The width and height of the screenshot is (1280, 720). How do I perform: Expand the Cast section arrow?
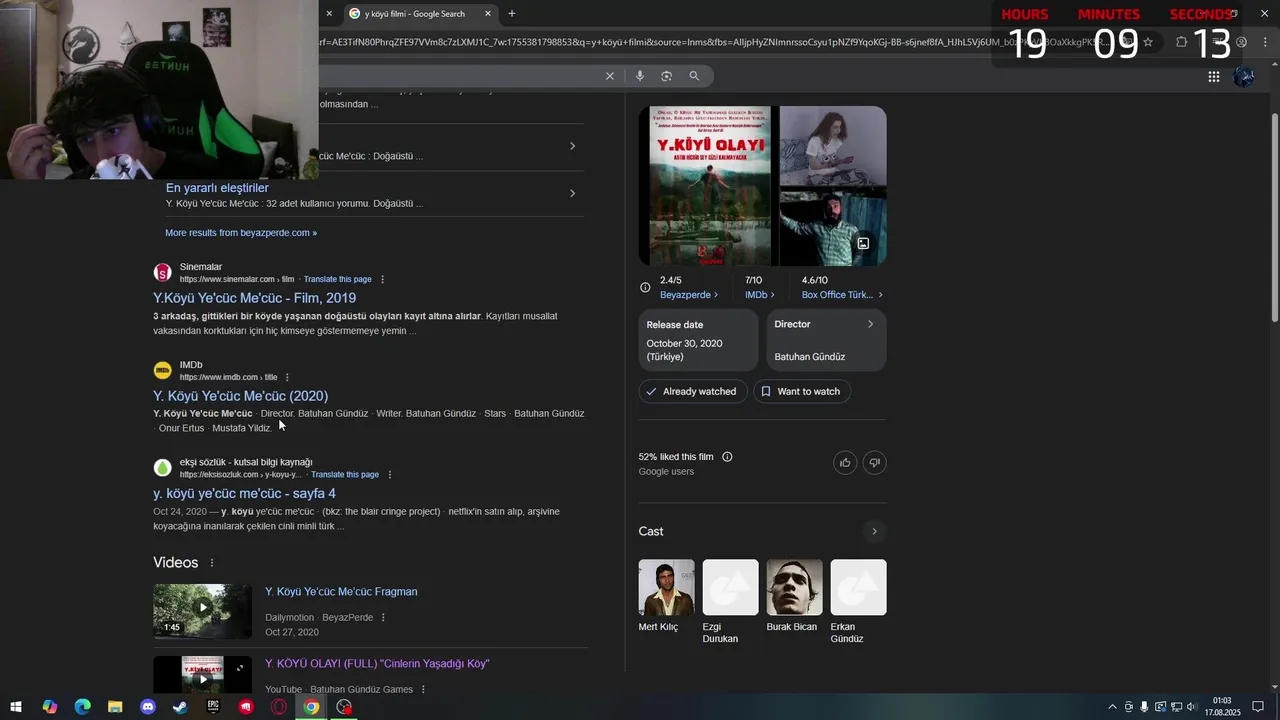[x=874, y=531]
